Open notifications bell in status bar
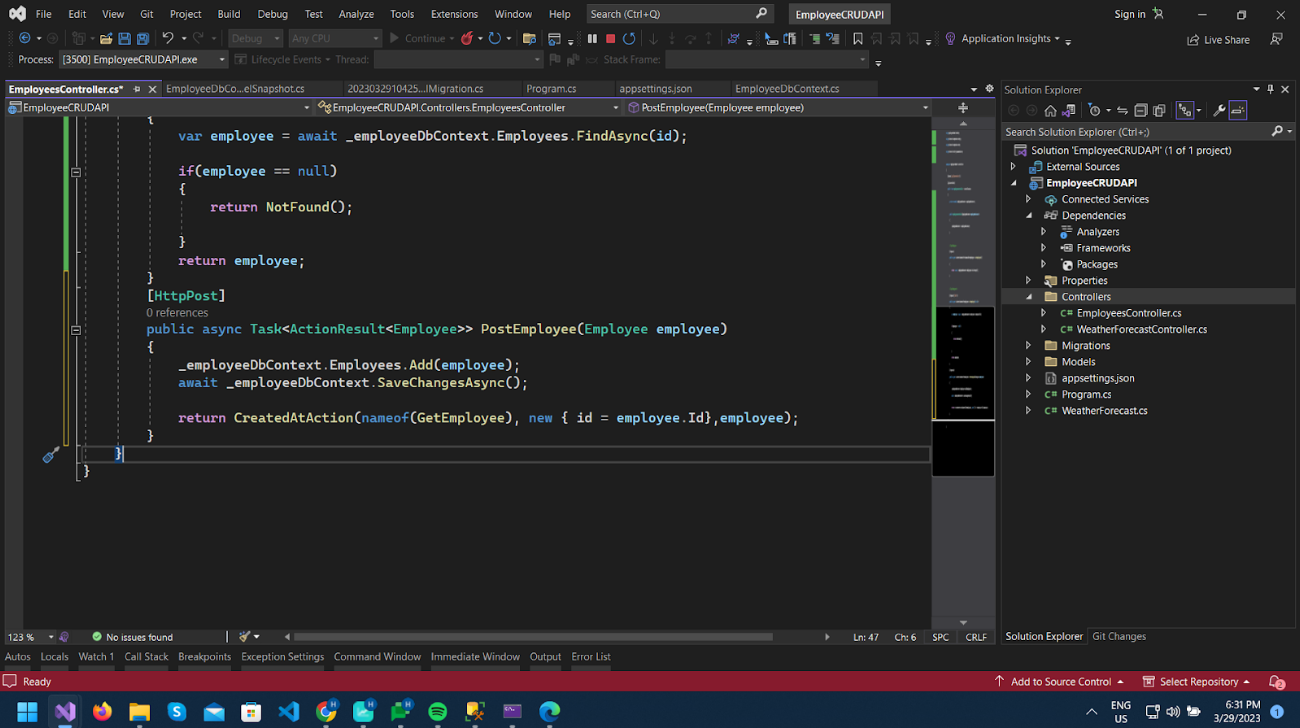 click(1276, 682)
